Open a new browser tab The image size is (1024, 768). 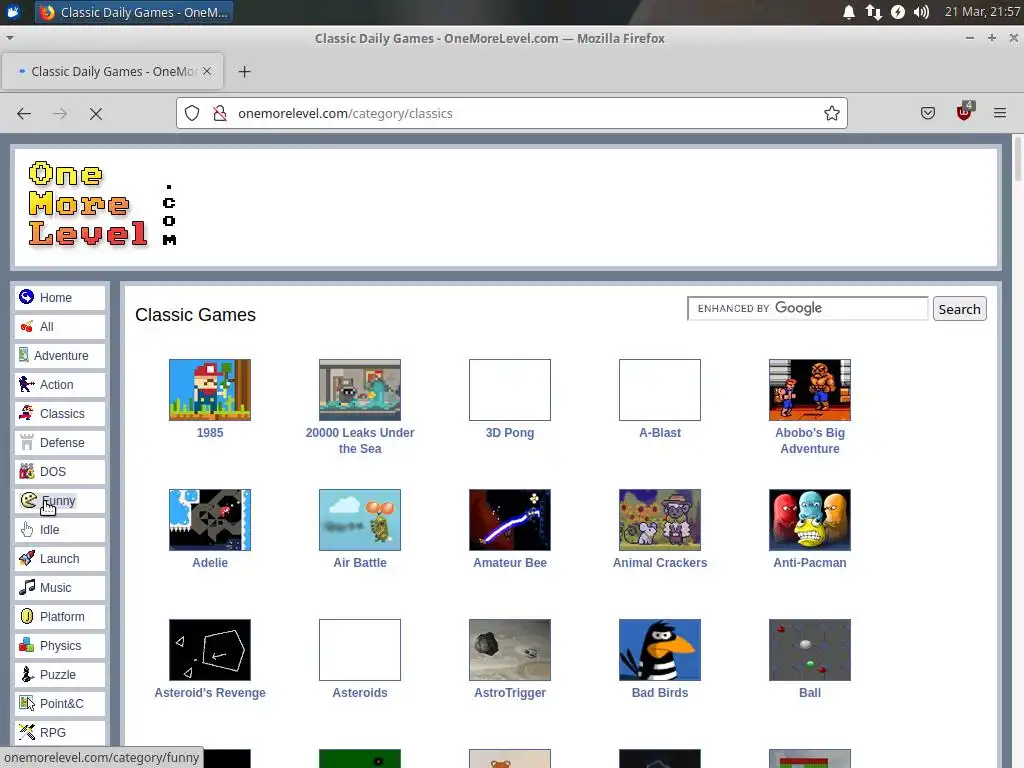coord(244,72)
